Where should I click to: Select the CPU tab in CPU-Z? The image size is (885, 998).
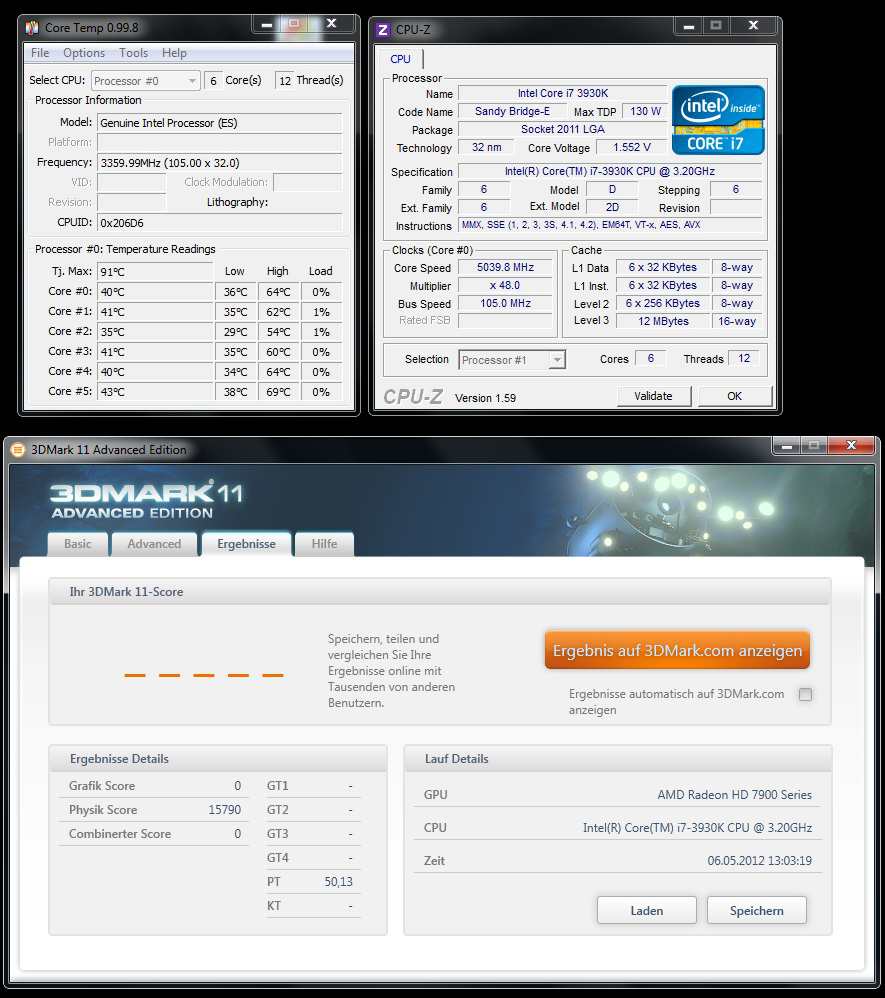click(x=400, y=59)
